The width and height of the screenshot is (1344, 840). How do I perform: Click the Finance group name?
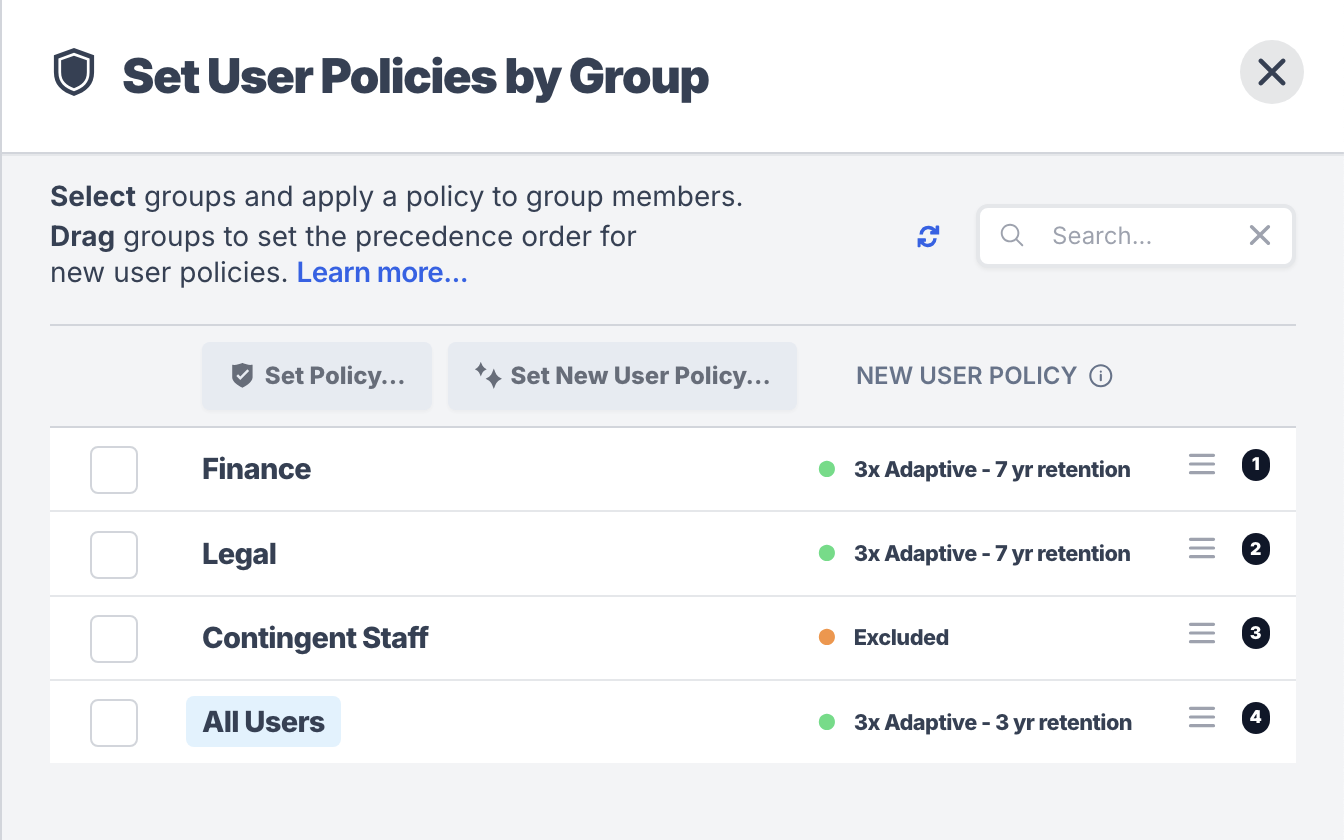coord(257,469)
